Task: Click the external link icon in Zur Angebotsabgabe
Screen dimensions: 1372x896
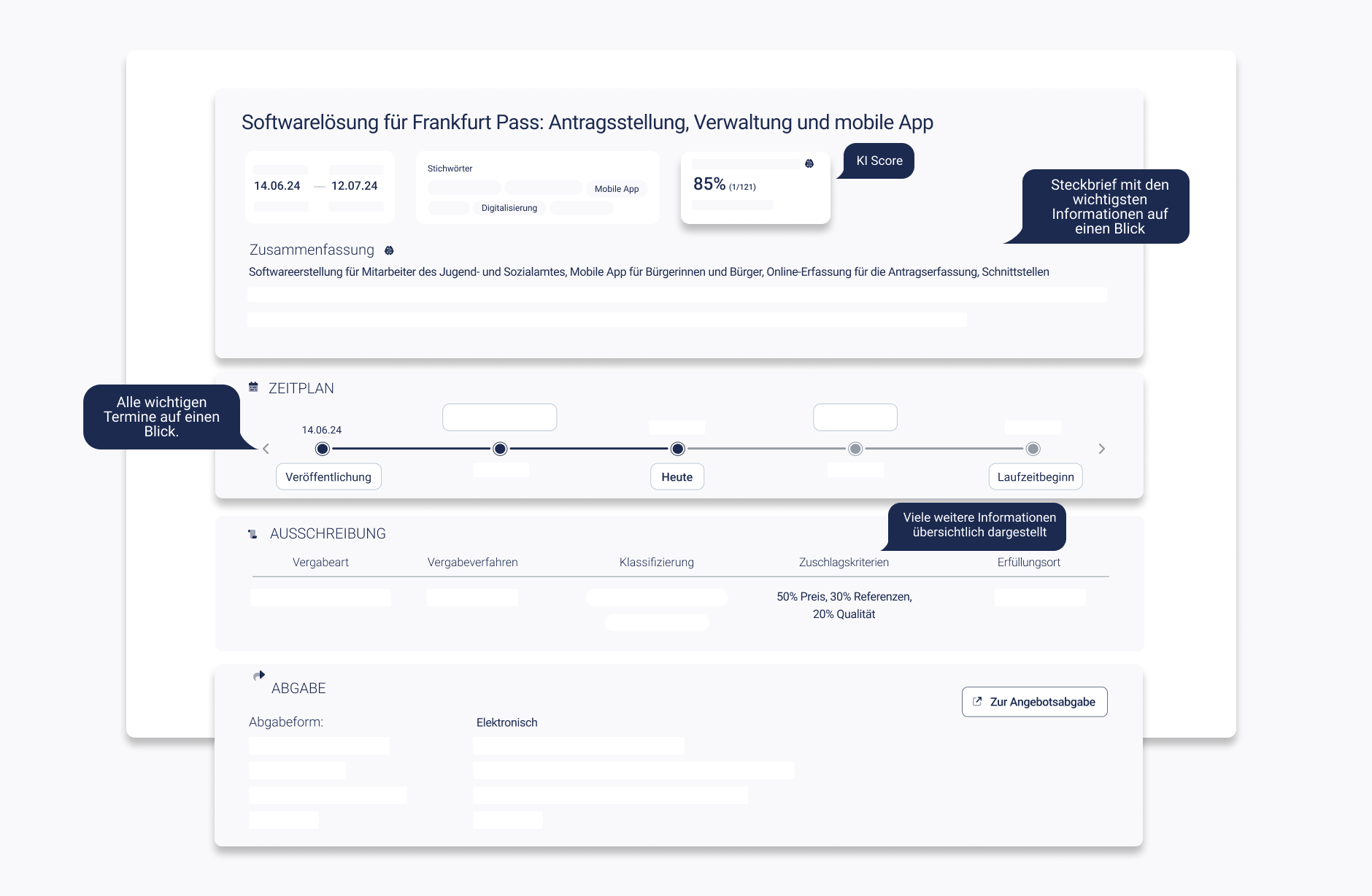Action: click(977, 701)
